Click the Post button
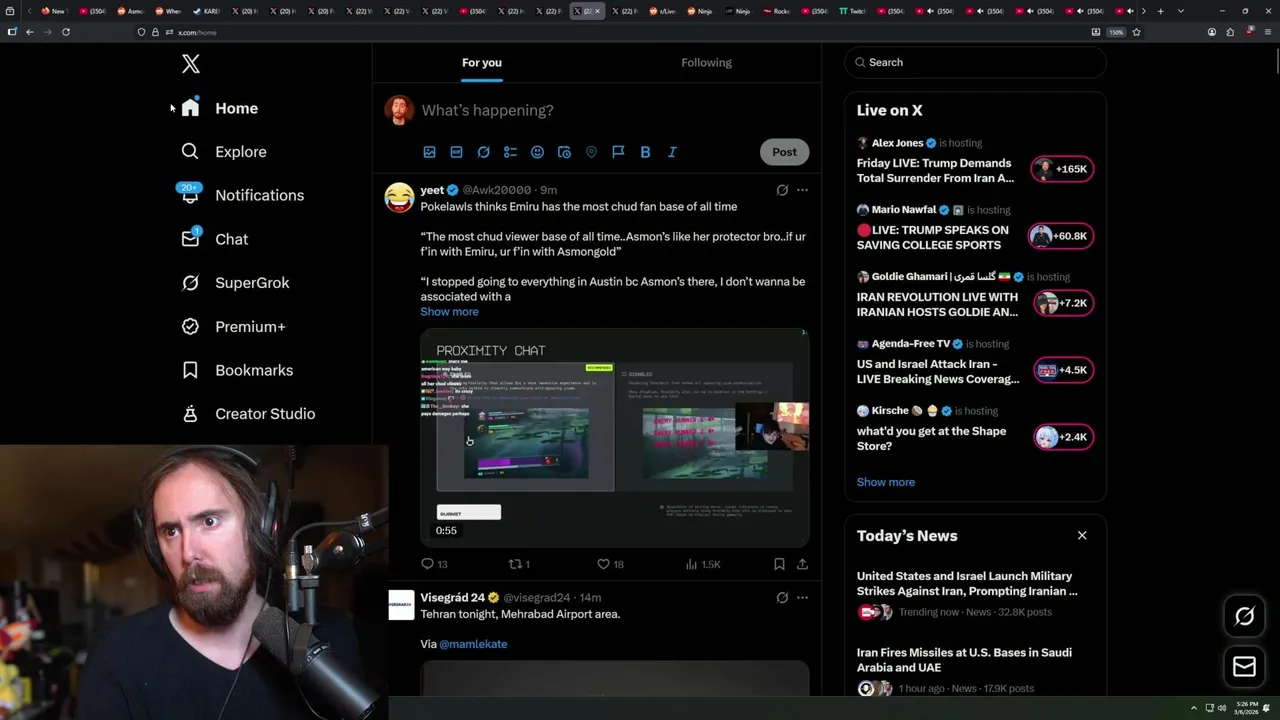Image resolution: width=1280 pixels, height=720 pixels. click(x=784, y=152)
